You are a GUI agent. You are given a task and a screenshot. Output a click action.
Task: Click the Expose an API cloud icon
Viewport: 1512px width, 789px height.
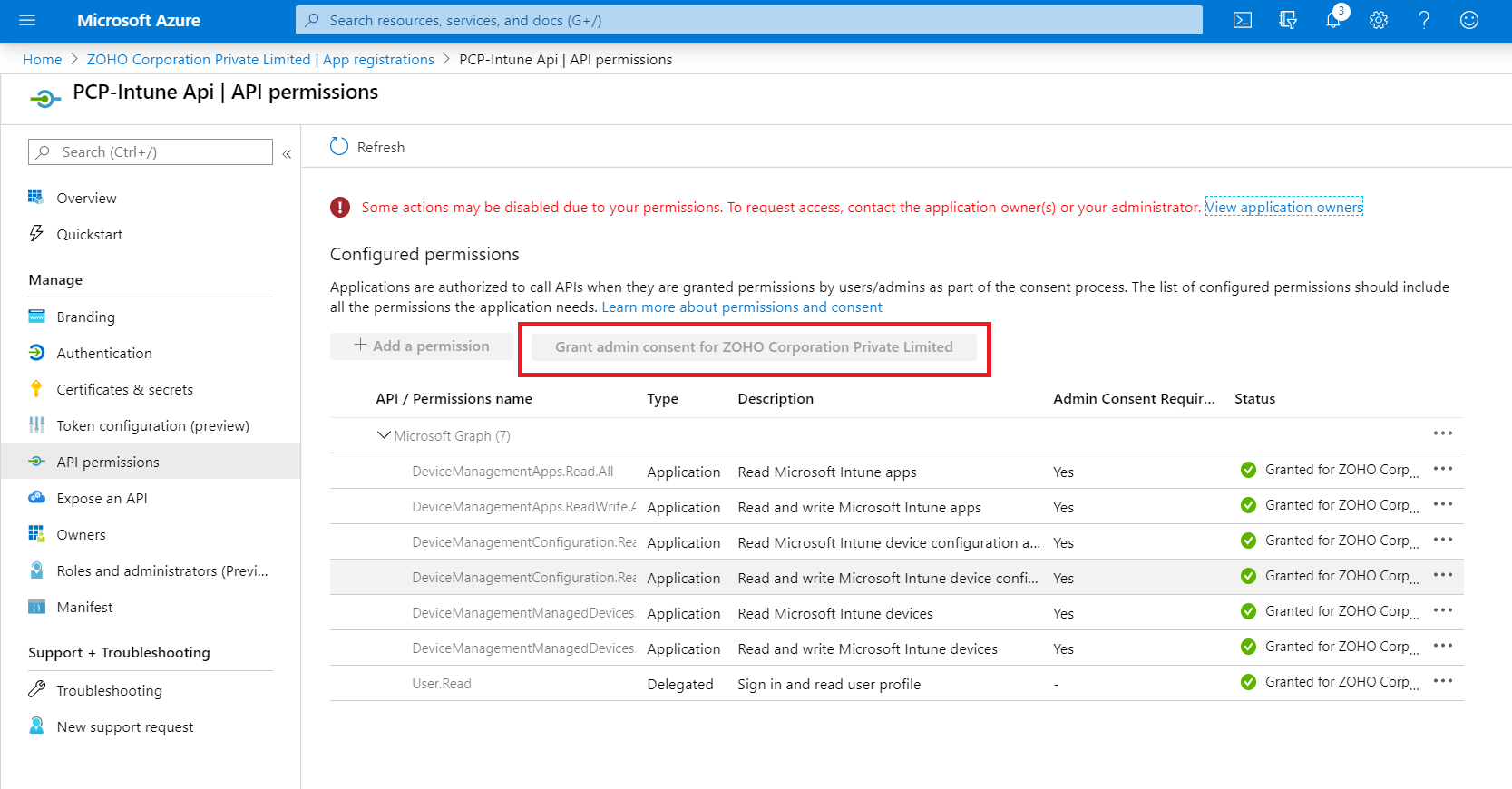tap(36, 497)
